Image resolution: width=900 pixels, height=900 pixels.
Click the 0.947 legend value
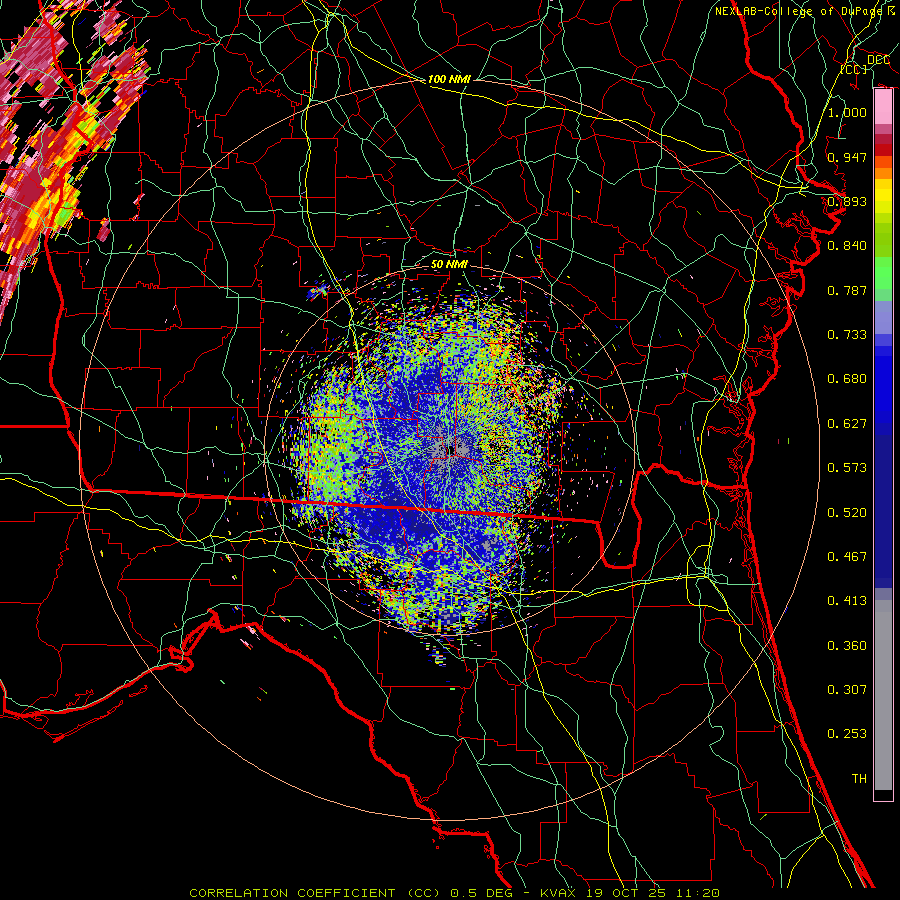point(847,157)
